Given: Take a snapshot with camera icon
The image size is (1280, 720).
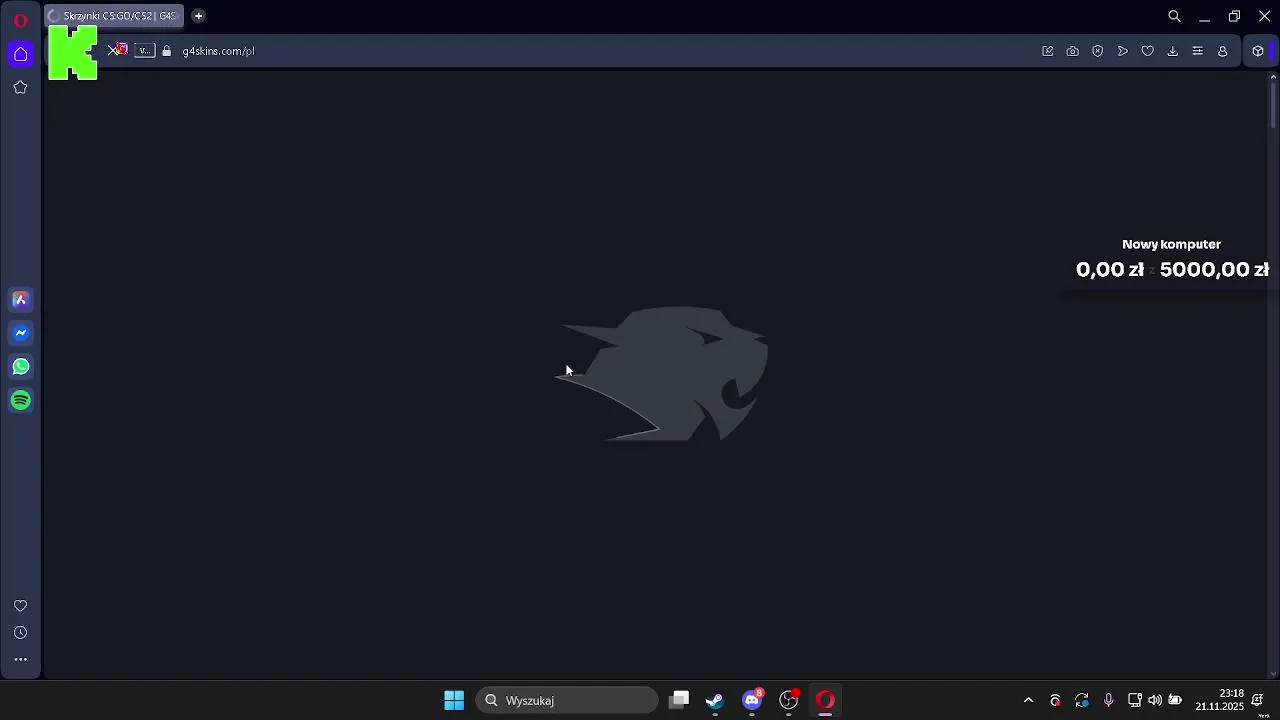Looking at the screenshot, I should click(1073, 51).
